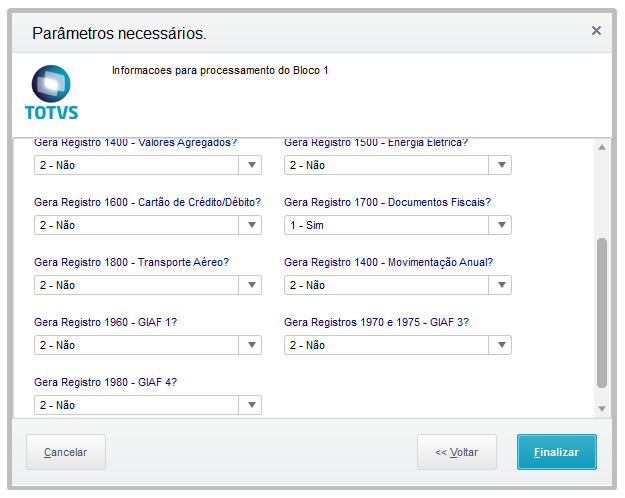Click the vertical scrollbar thumb
Image resolution: width=625 pixels, height=498 pixels.
tap(601, 312)
